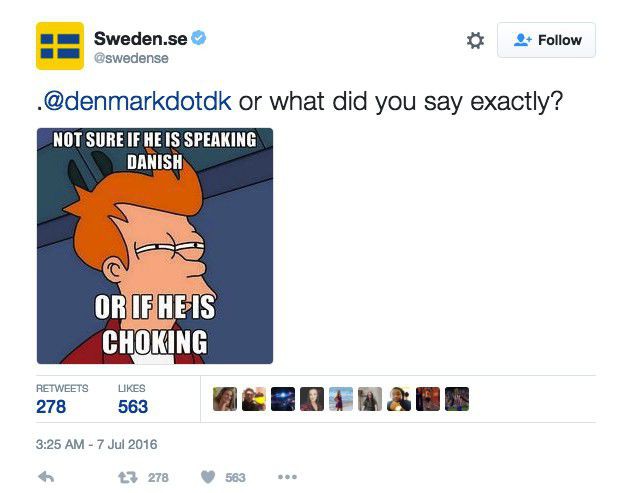Click the last avatar in the likers row
Viewport: 627px width, 493px height.
coord(457,400)
